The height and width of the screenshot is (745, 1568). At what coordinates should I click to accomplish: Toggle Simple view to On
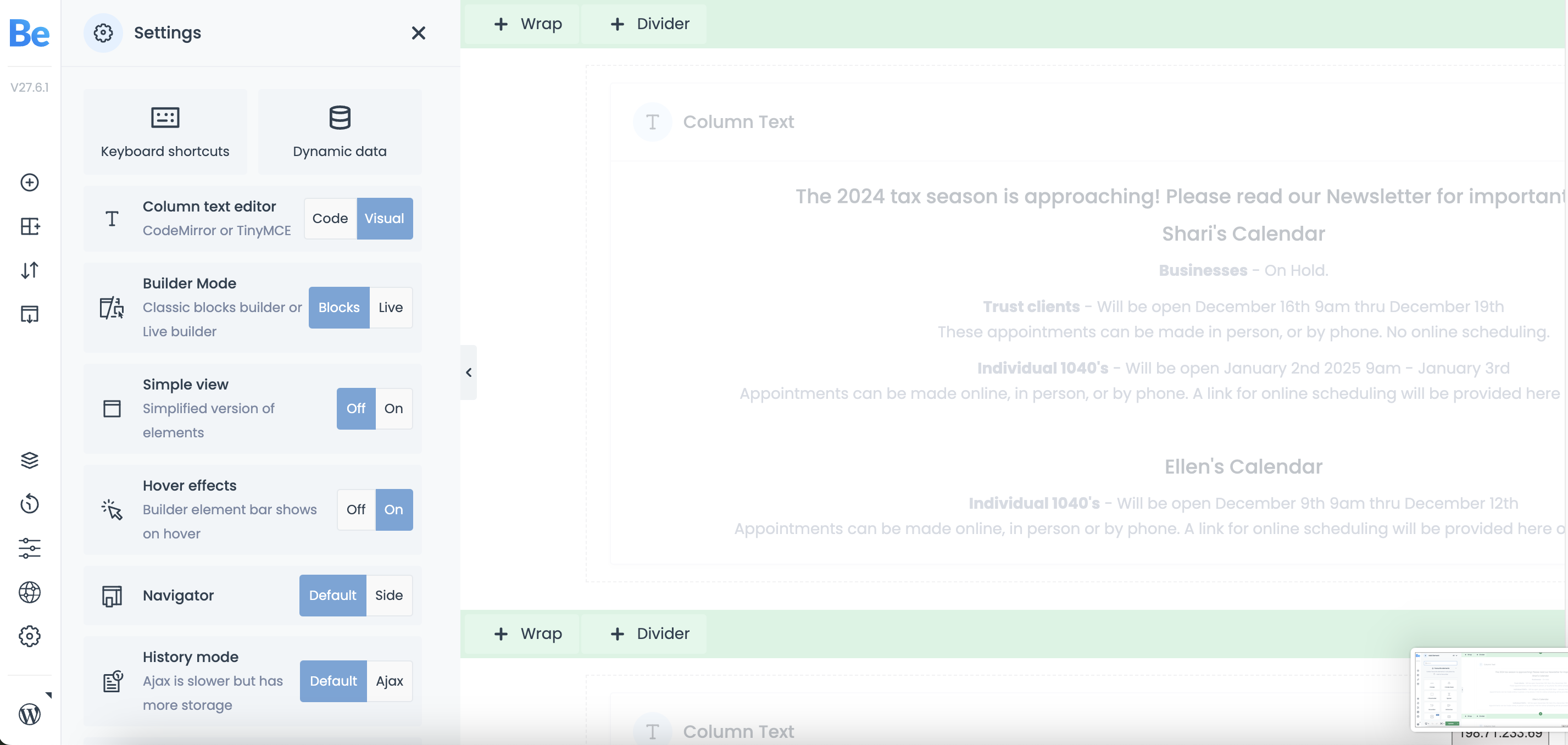pyautogui.click(x=392, y=408)
